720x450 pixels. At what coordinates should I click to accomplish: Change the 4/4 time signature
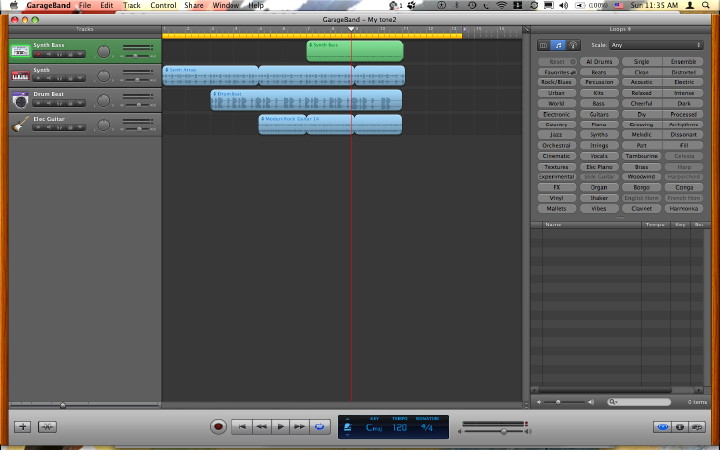427,428
